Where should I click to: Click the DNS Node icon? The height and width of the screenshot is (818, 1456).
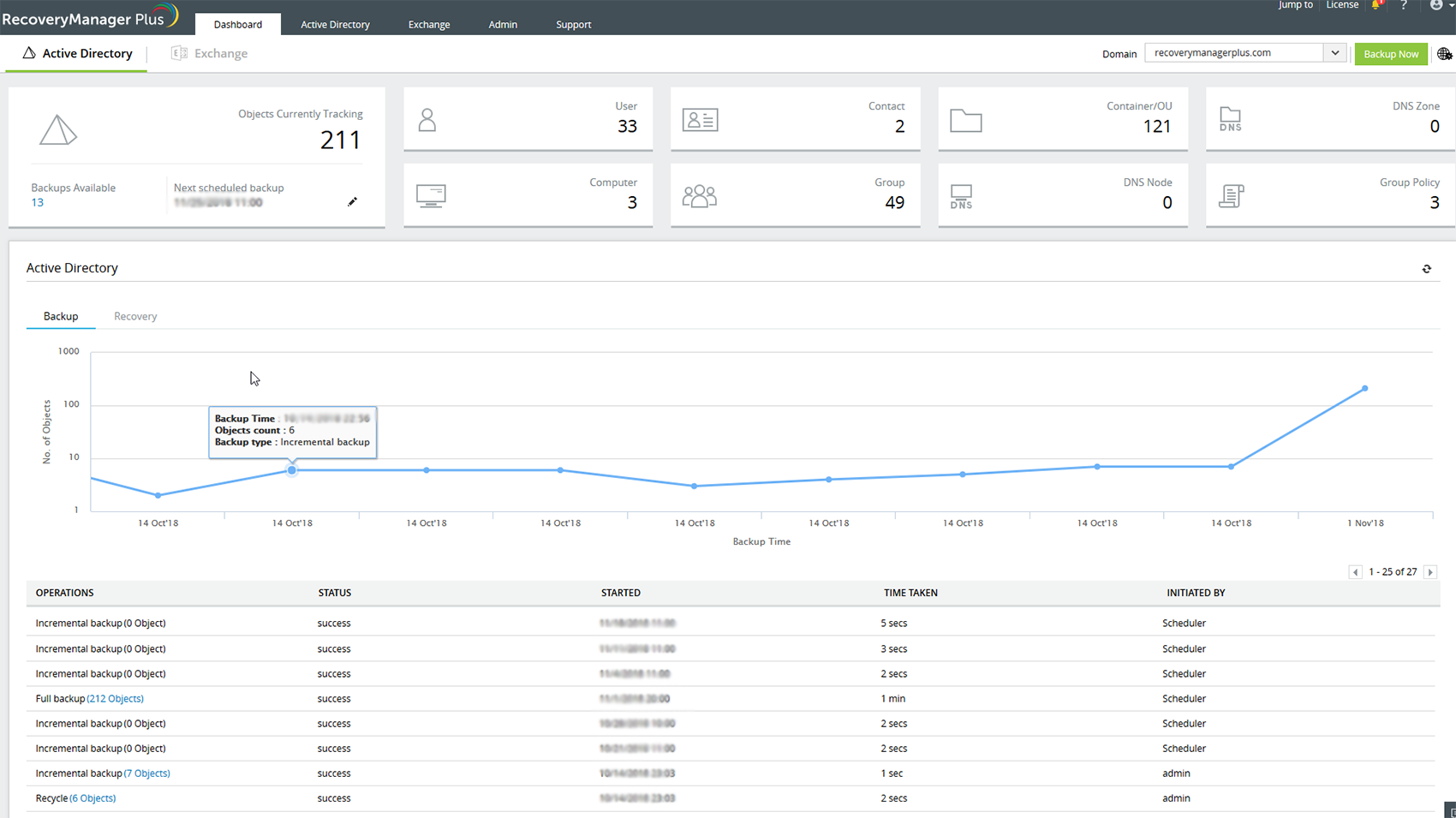coord(962,197)
